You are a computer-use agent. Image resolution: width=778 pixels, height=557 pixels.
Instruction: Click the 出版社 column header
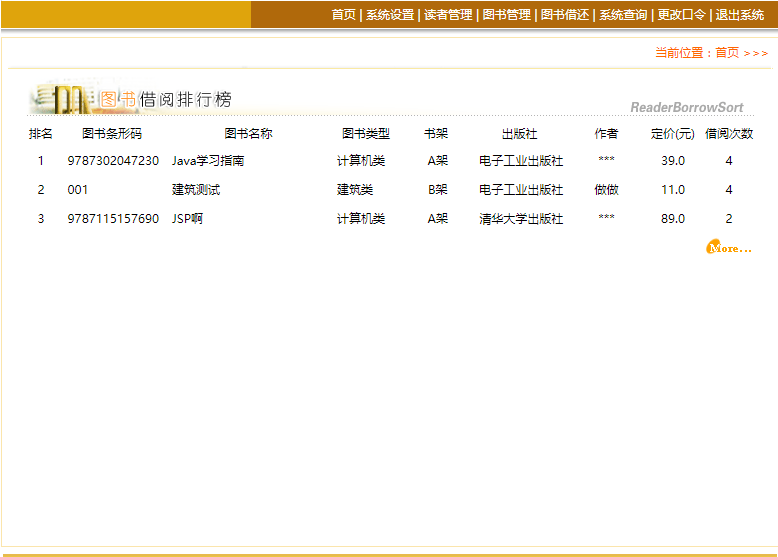tap(519, 133)
